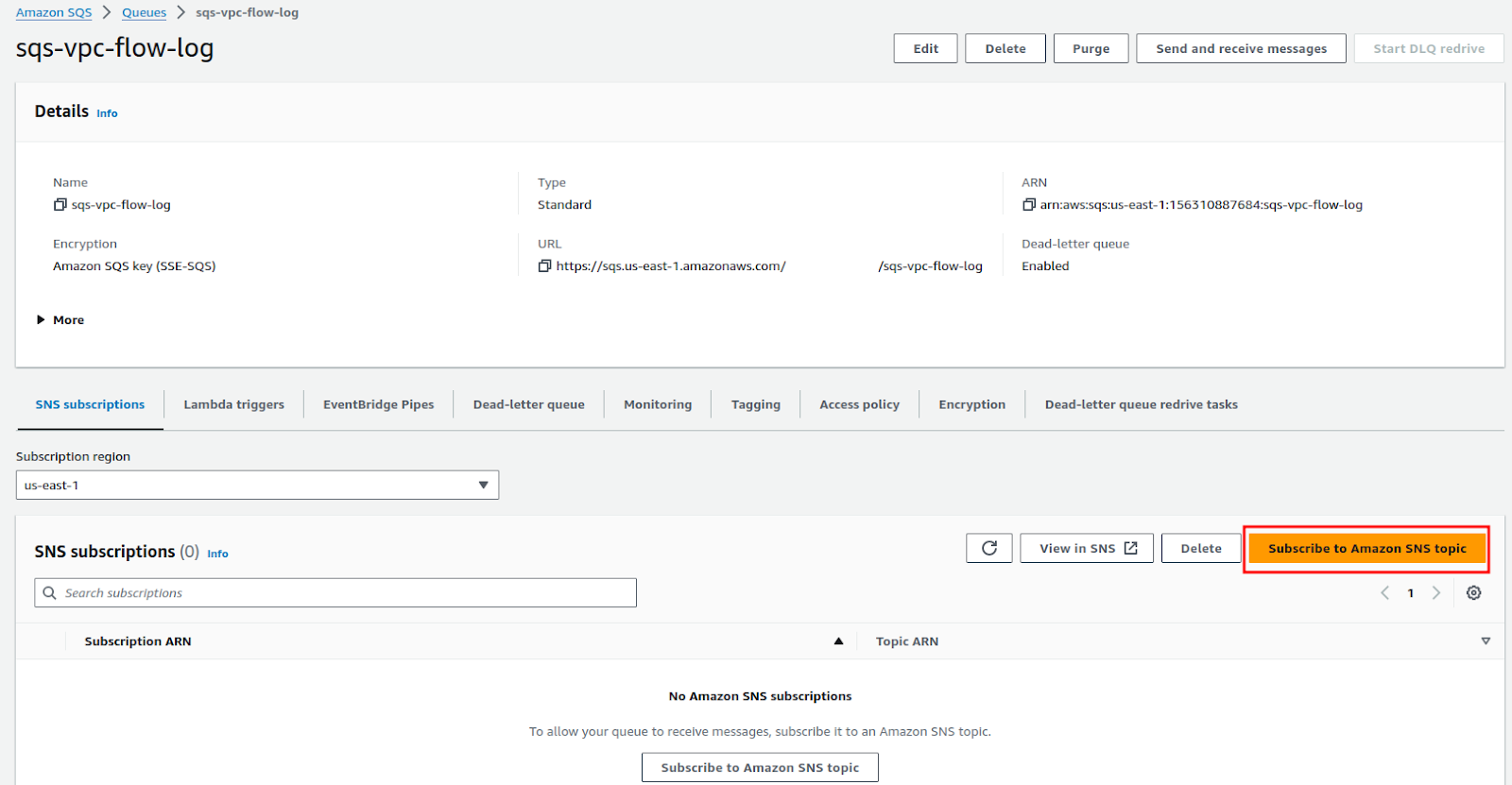The width and height of the screenshot is (1512, 785).
Task: Open the Encryption tab
Action: point(971,404)
